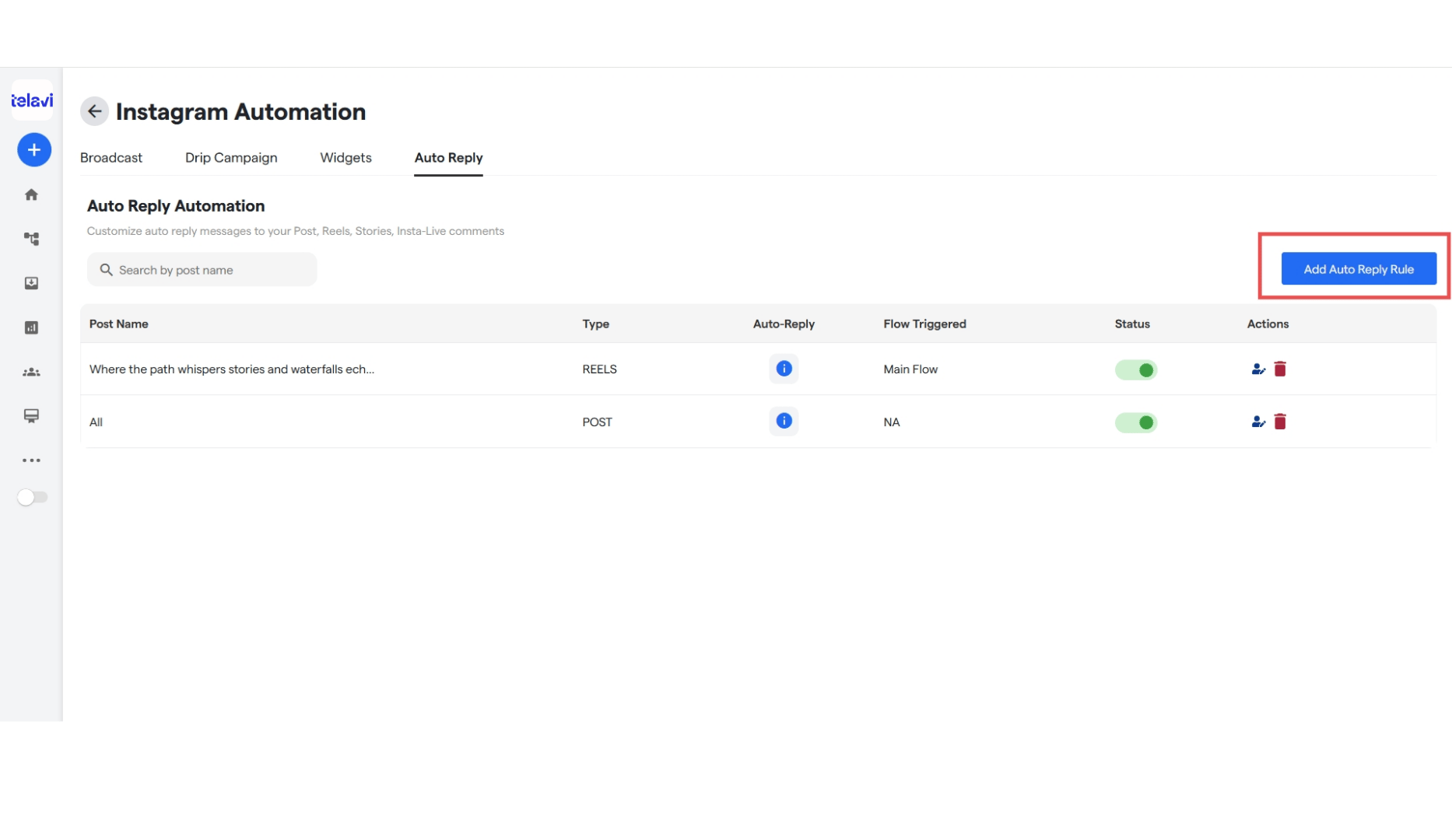Screen dimensions: 1452x840
Task: Click the Search by post name field
Action: [202, 270]
